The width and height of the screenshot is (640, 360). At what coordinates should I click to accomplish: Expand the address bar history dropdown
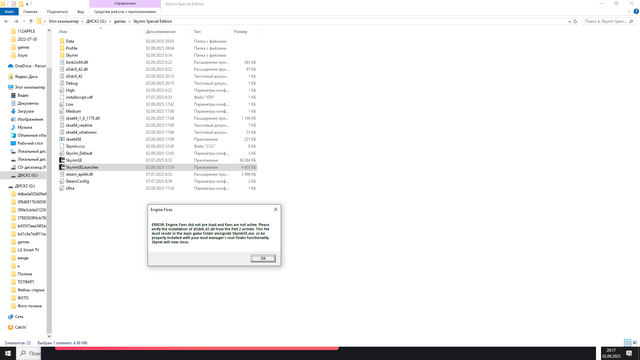click(569, 21)
